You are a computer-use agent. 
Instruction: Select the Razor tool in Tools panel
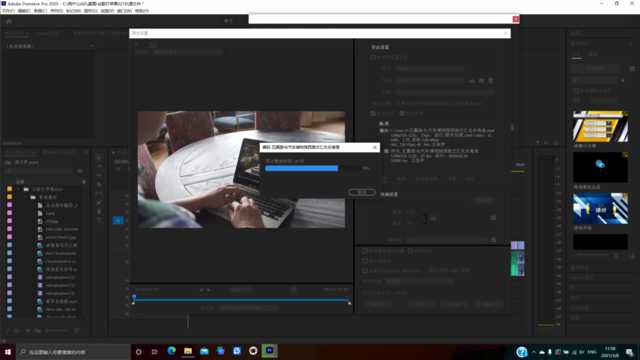click(x=99, y=184)
